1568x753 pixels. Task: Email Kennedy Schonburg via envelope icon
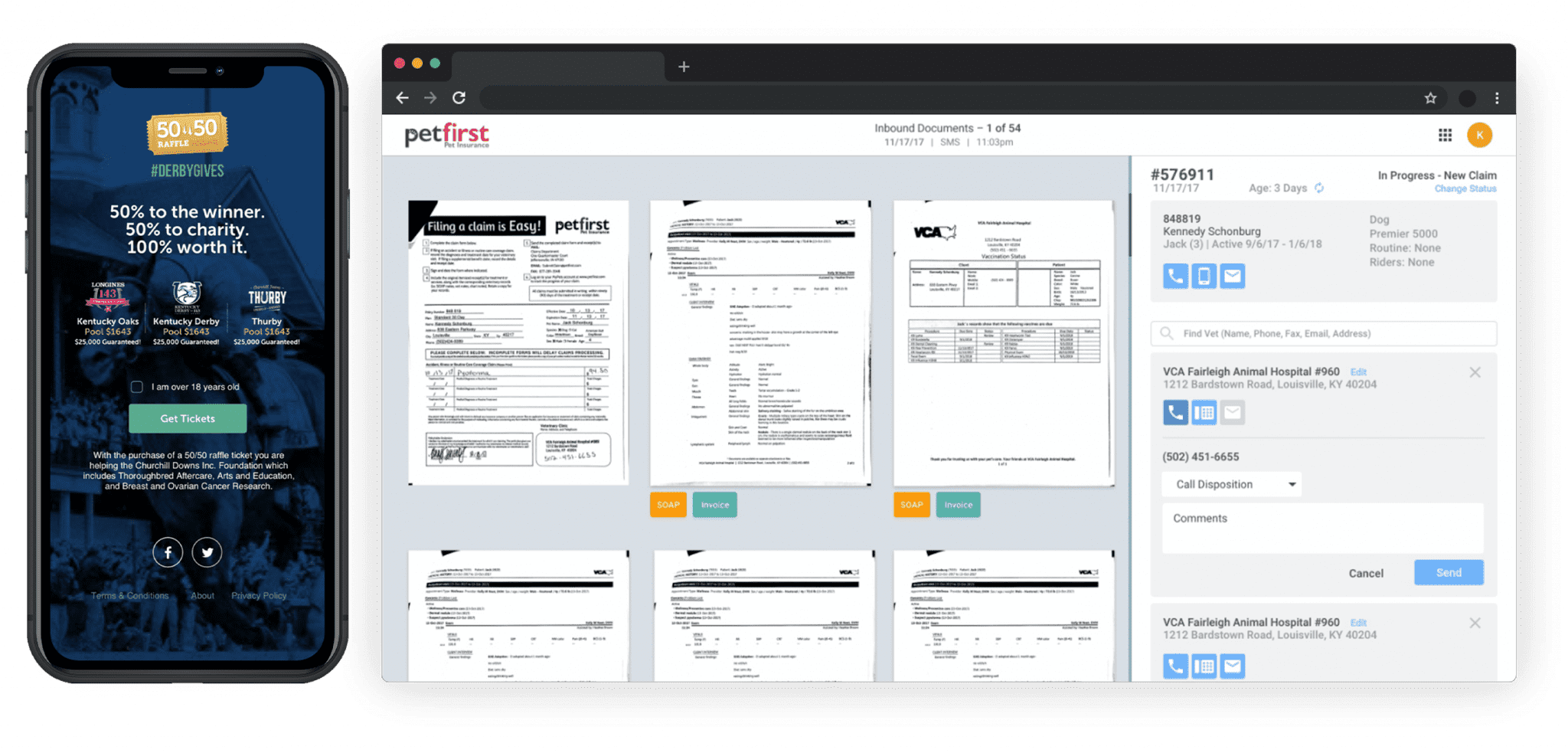pos(1232,276)
